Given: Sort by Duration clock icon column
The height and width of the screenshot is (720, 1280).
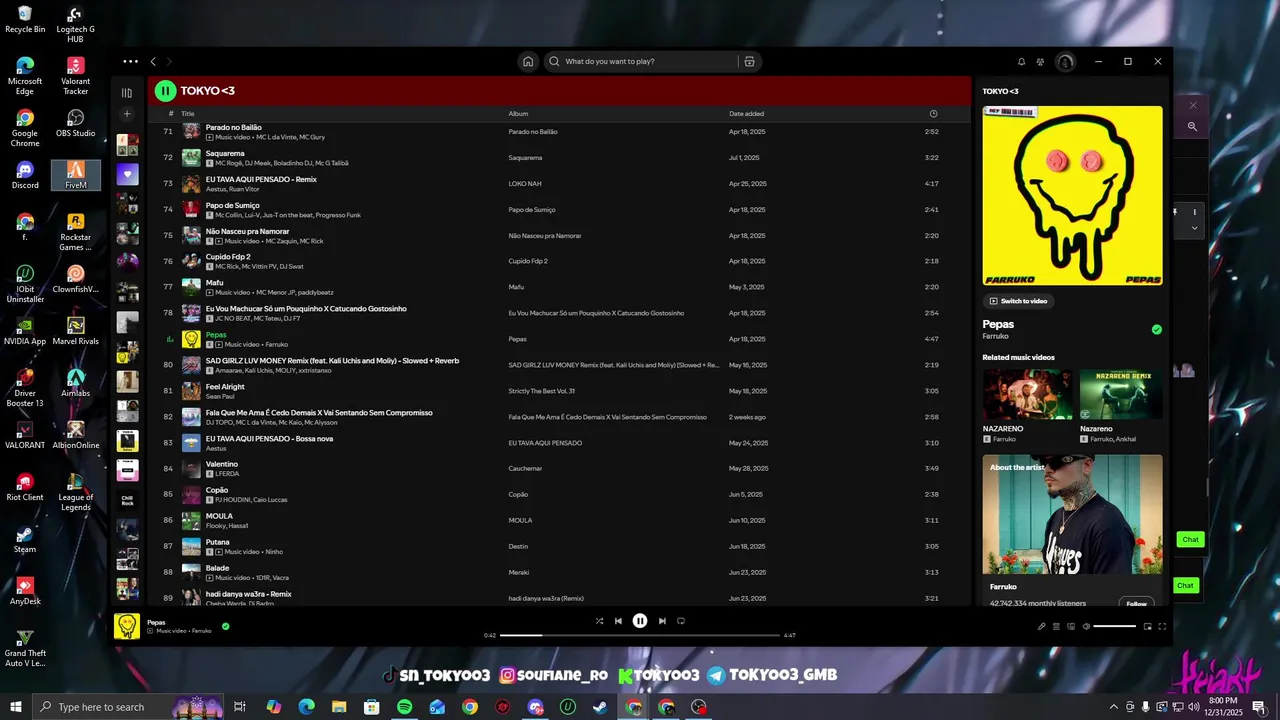Looking at the screenshot, I should point(933,114).
